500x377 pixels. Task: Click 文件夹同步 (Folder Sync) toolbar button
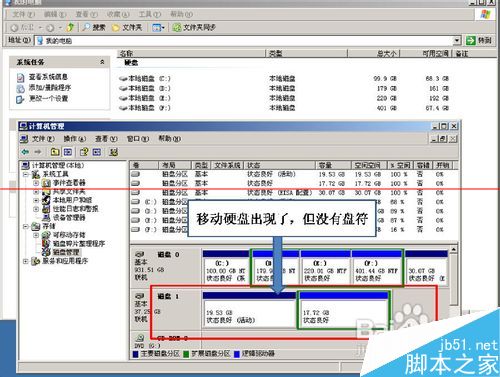click(194, 27)
